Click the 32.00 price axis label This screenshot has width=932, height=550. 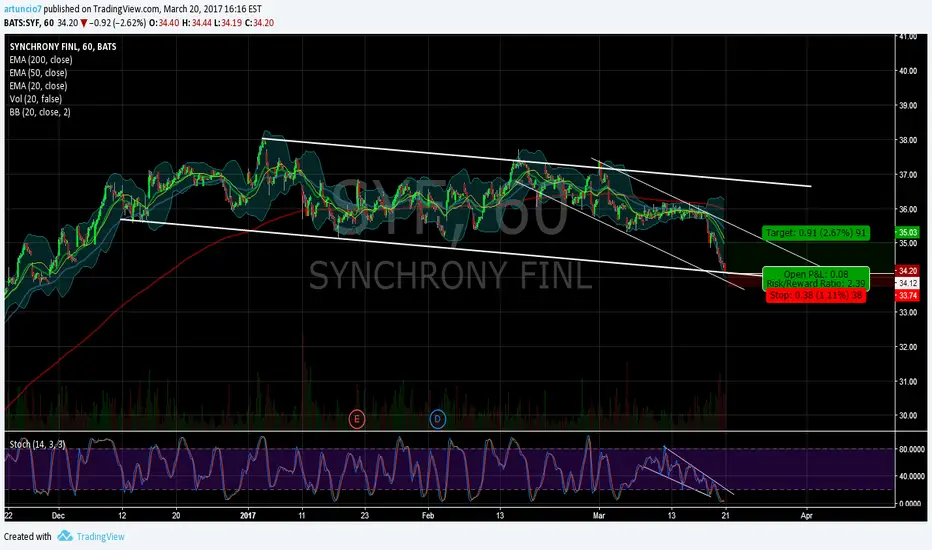pos(908,347)
